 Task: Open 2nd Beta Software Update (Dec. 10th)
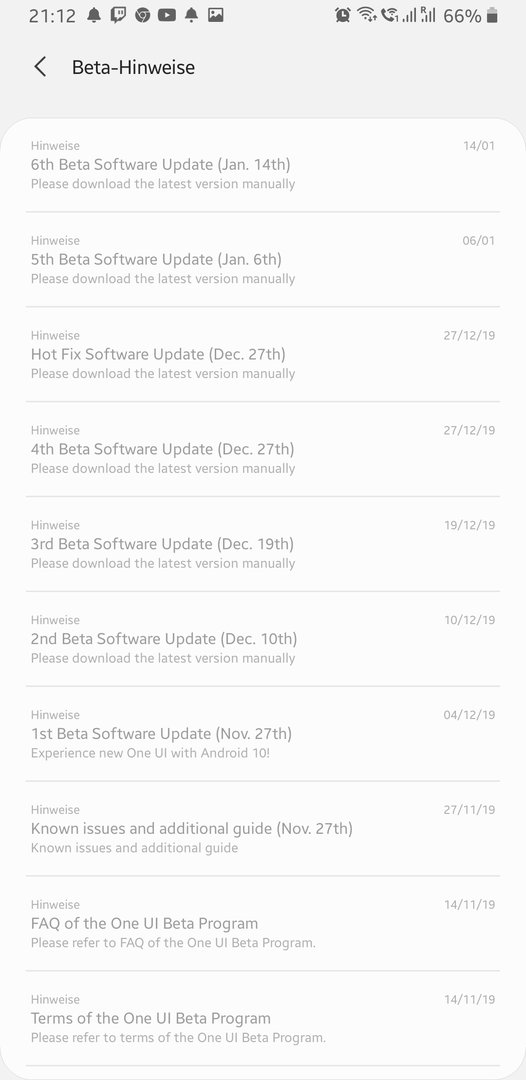coord(263,639)
